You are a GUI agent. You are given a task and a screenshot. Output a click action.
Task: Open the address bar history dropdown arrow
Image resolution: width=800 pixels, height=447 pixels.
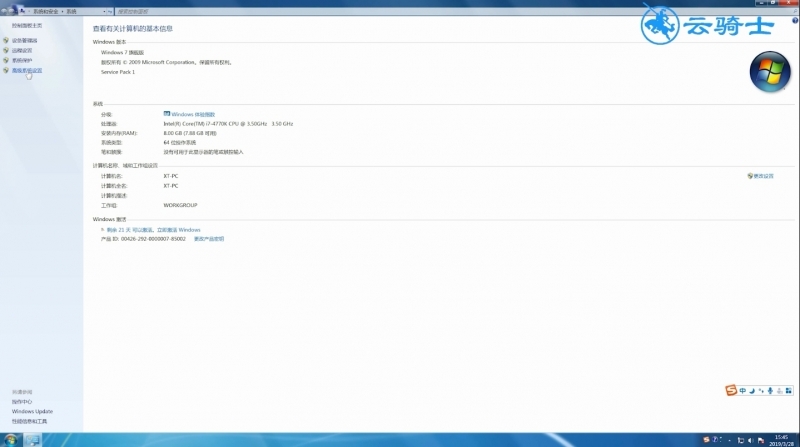tap(104, 11)
